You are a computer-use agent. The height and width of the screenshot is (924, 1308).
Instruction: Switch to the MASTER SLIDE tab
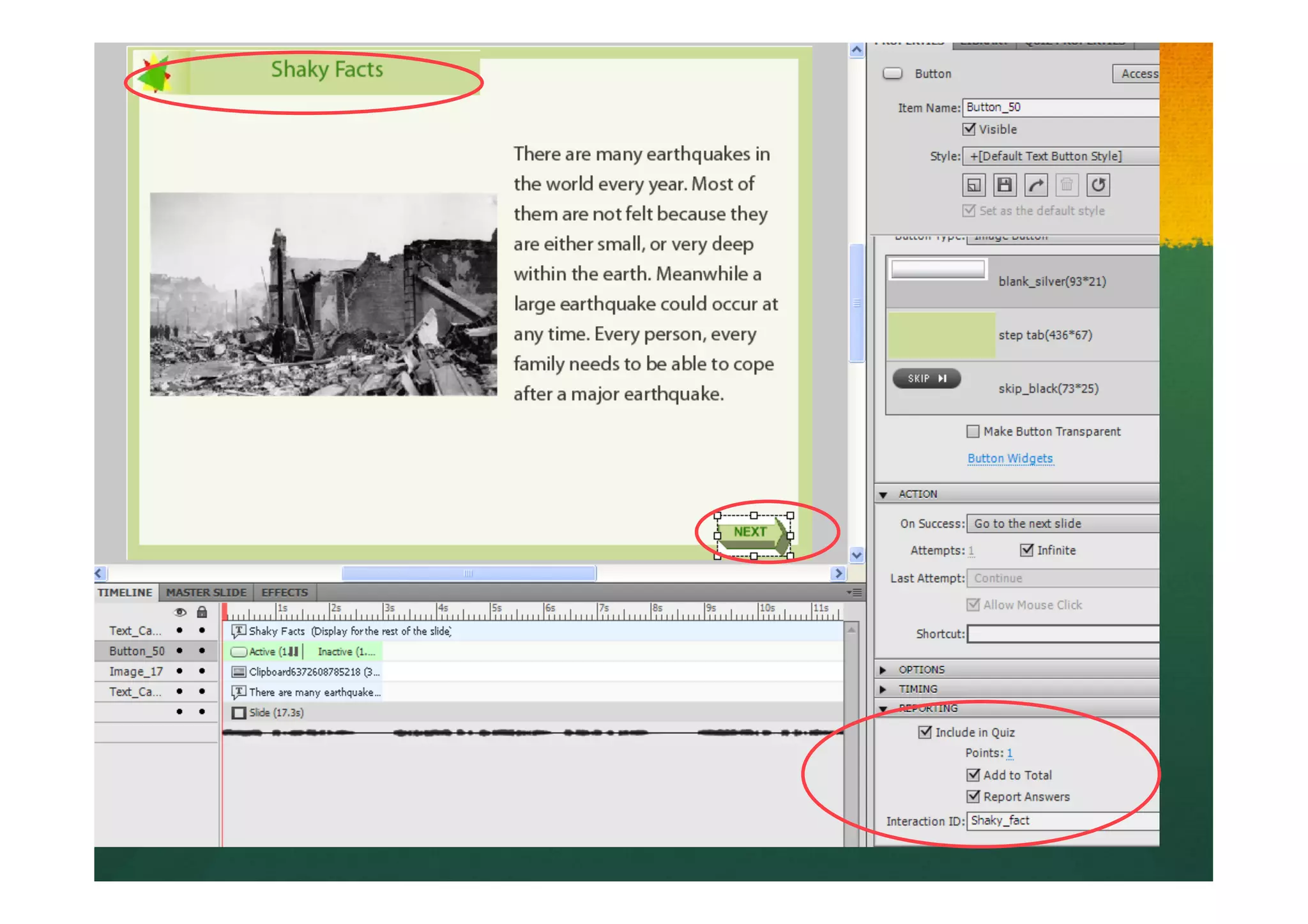tap(206, 593)
